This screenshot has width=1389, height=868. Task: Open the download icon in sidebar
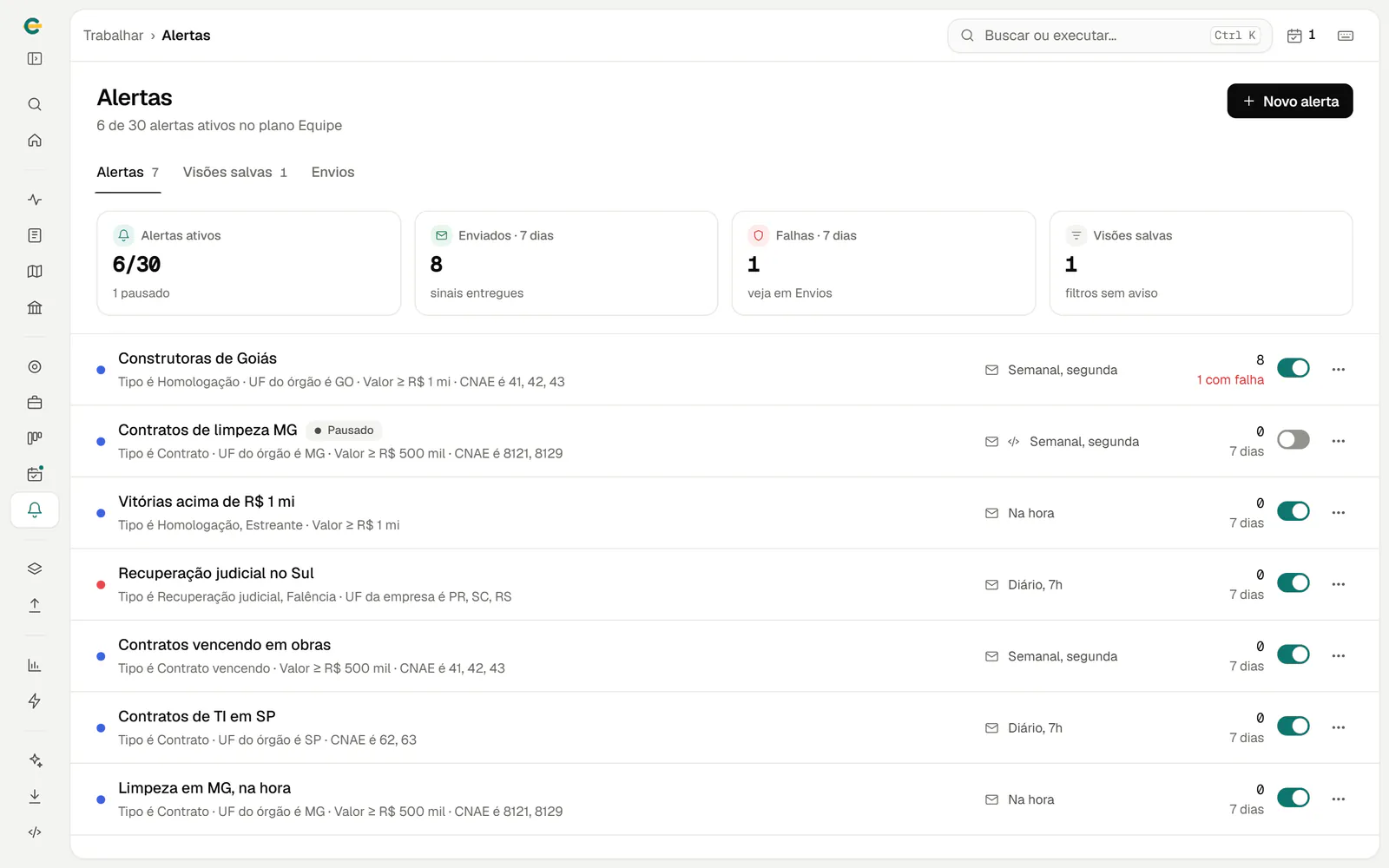(35, 796)
